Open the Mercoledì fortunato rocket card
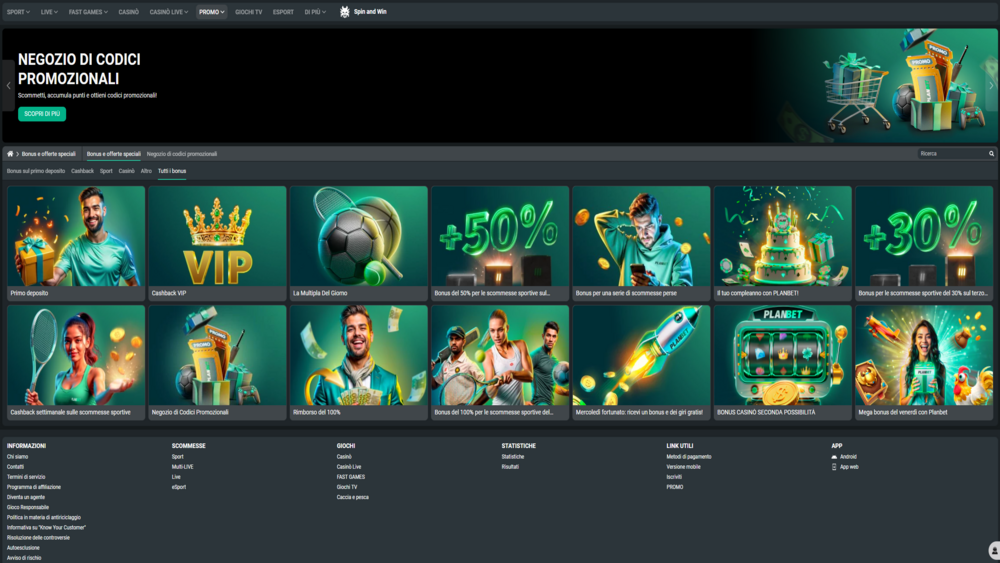Viewport: 1000px width, 563px height. point(641,362)
